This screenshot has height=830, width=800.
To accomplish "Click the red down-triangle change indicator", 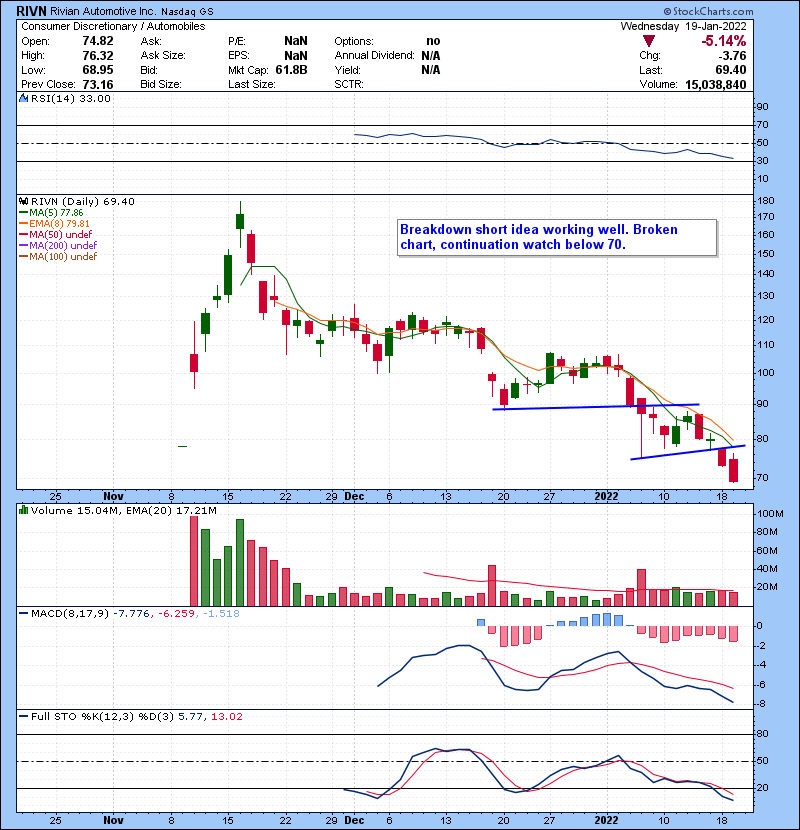I will (x=649, y=41).
